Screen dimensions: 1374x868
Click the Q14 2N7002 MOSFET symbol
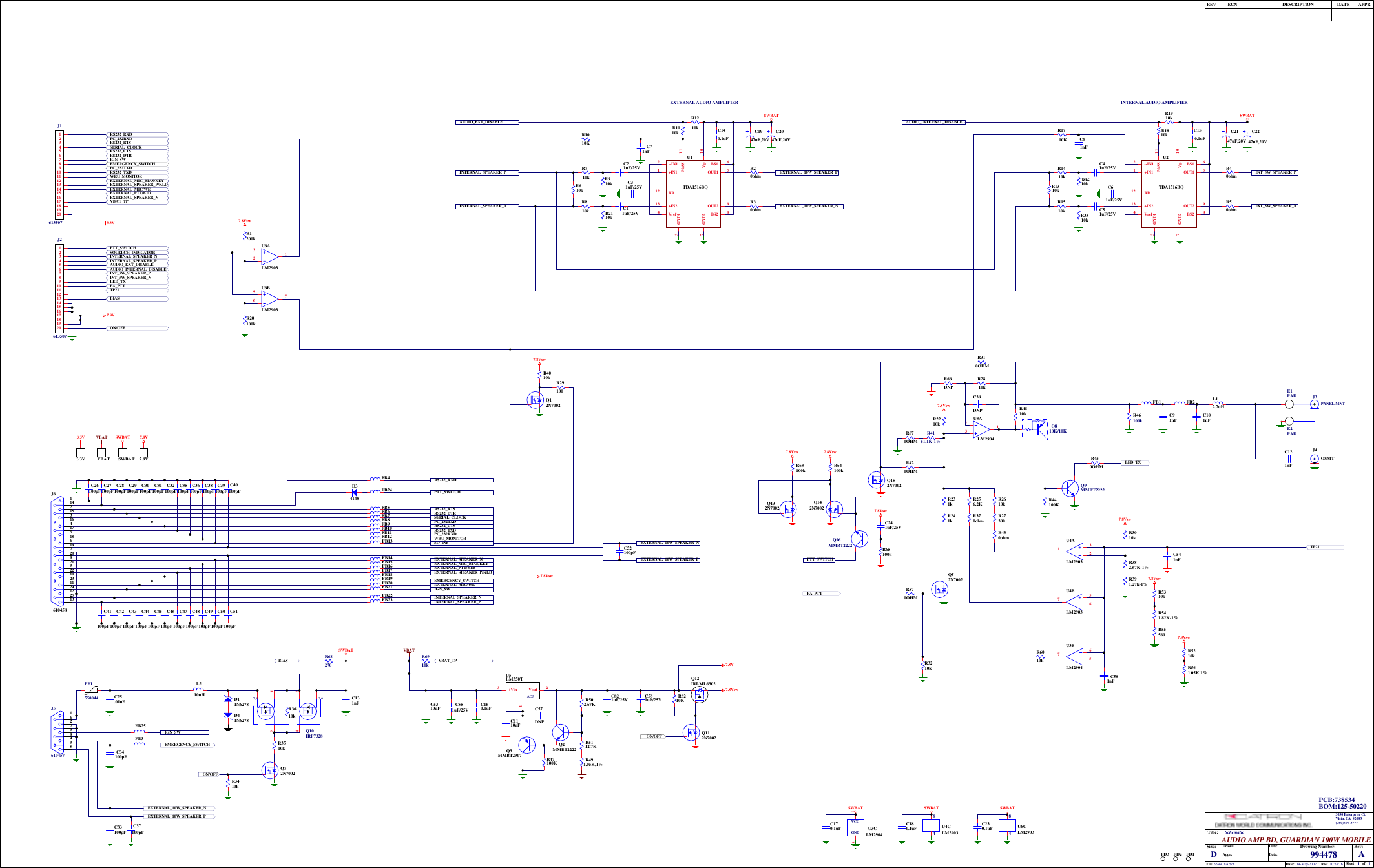pos(834,509)
